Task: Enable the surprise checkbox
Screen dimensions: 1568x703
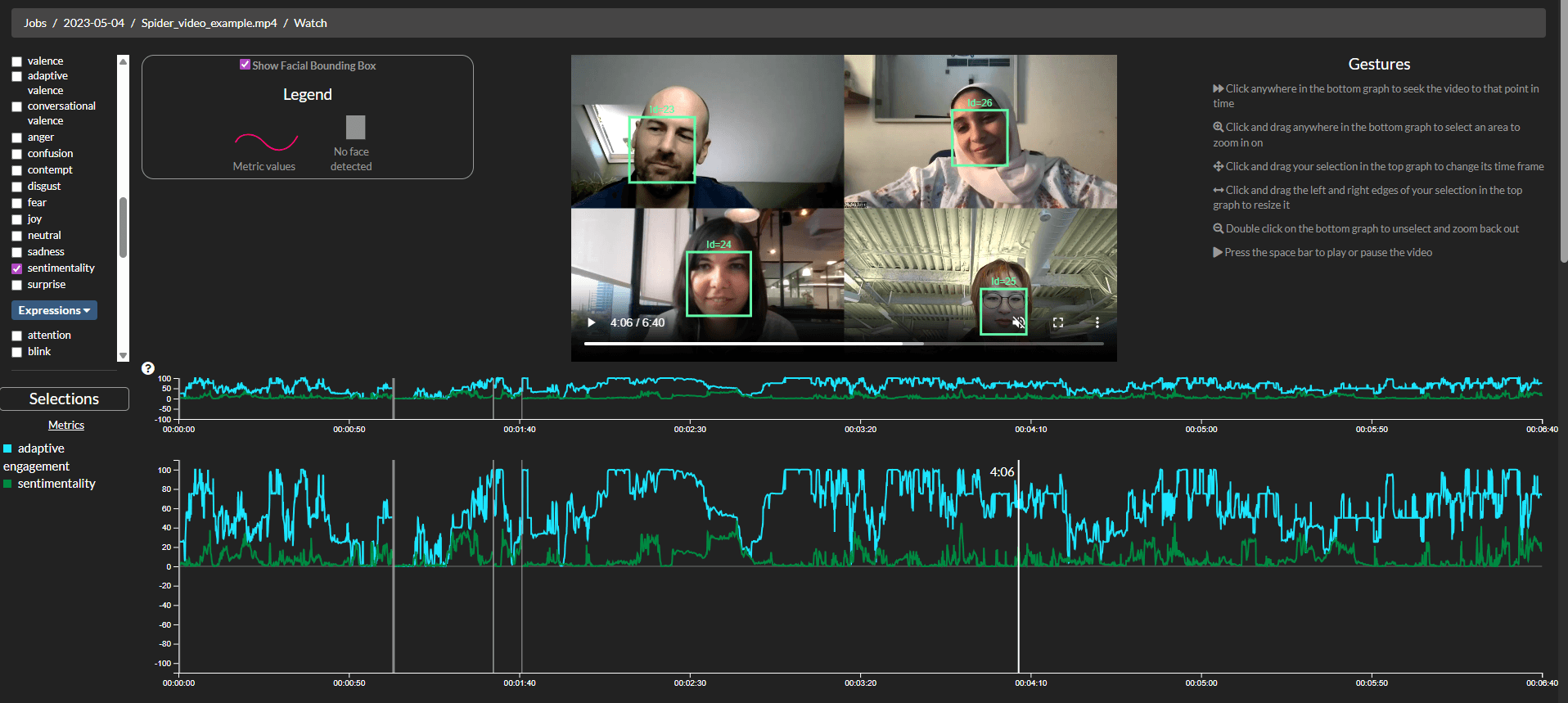Action: 16,285
